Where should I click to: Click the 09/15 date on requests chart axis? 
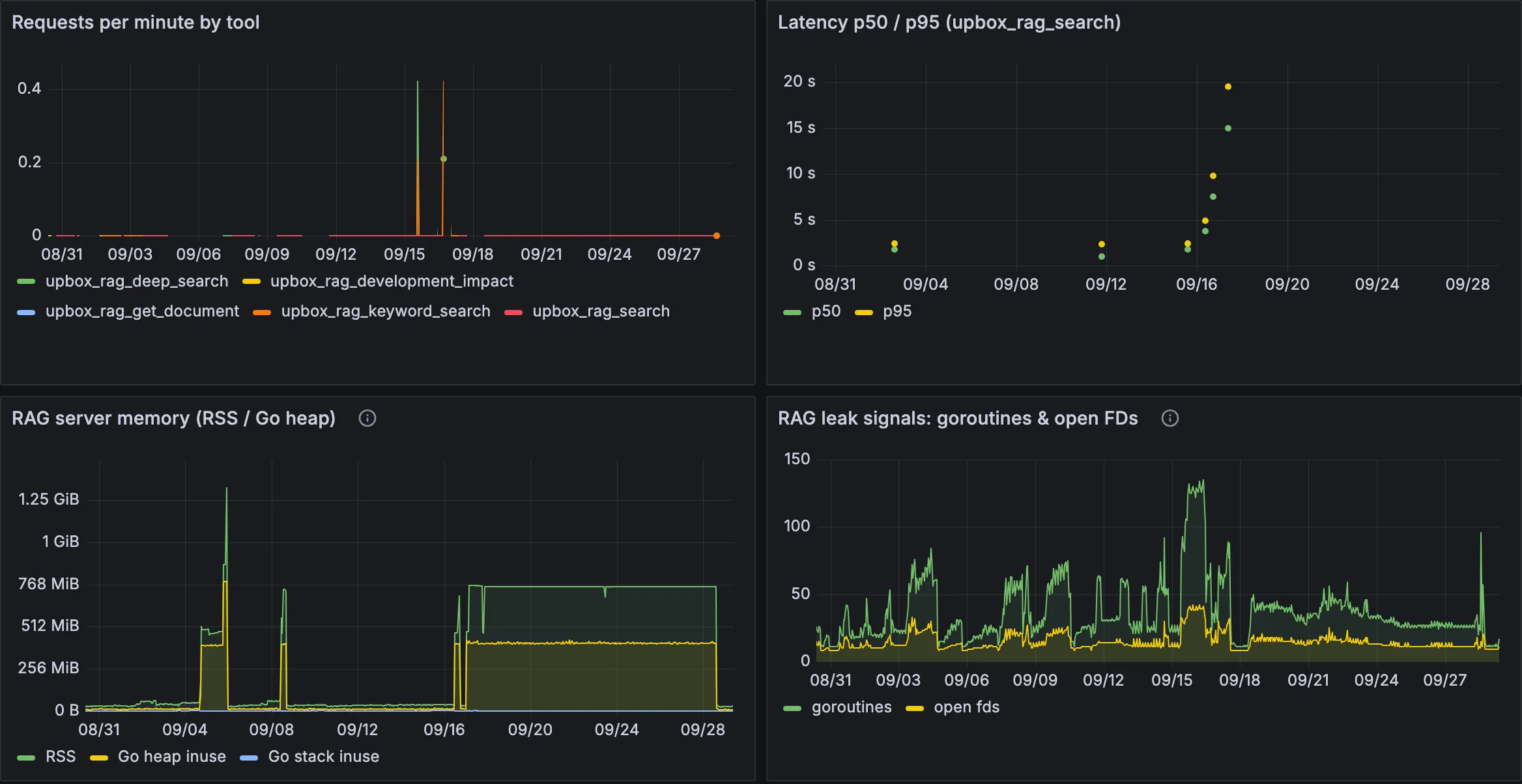(404, 255)
